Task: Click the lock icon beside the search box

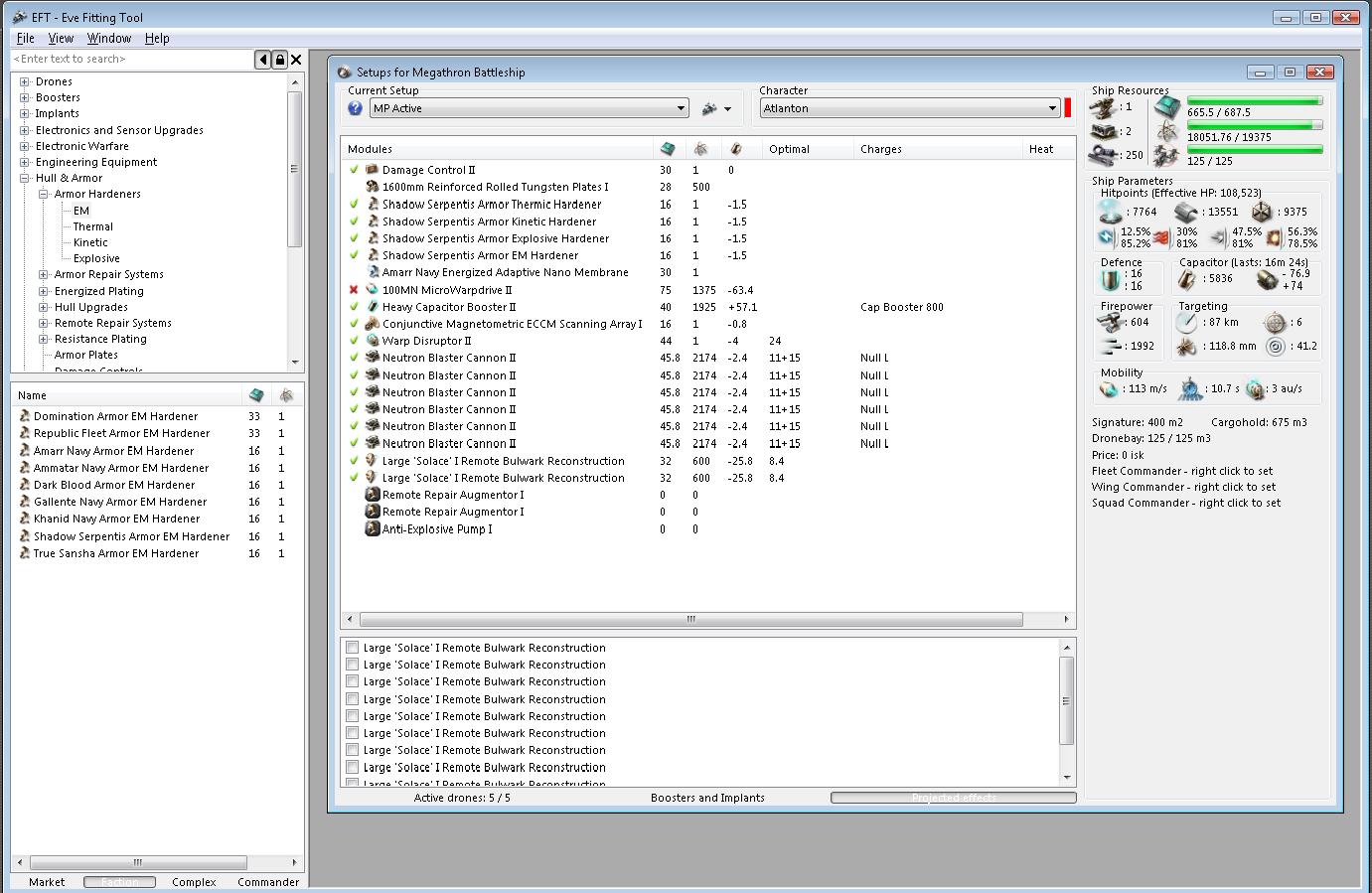Action: [279, 60]
